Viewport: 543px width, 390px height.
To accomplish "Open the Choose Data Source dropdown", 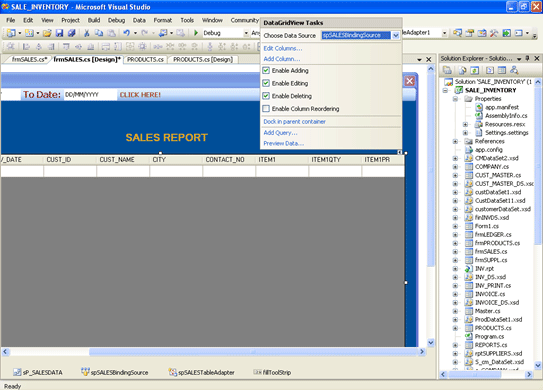I will (395, 35).
